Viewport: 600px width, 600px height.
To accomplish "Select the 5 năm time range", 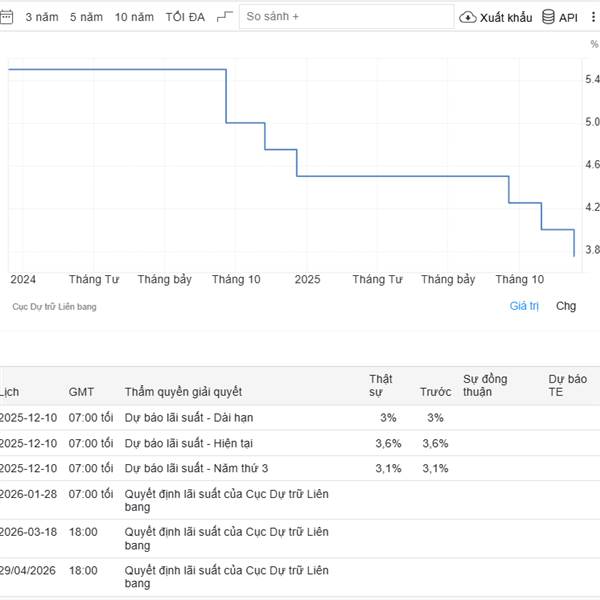I will 86,17.
